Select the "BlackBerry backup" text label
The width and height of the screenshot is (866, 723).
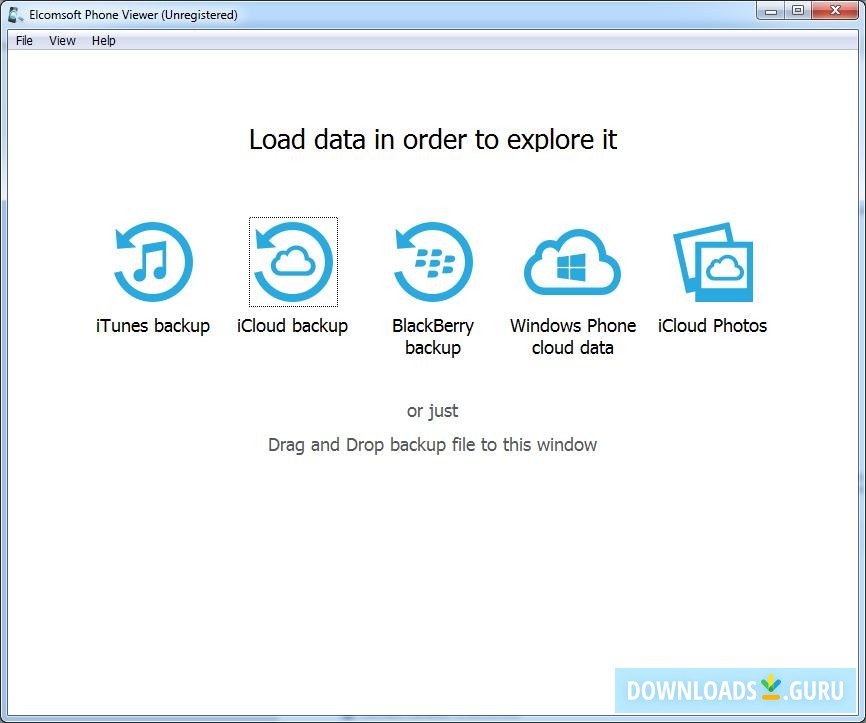(x=432, y=336)
